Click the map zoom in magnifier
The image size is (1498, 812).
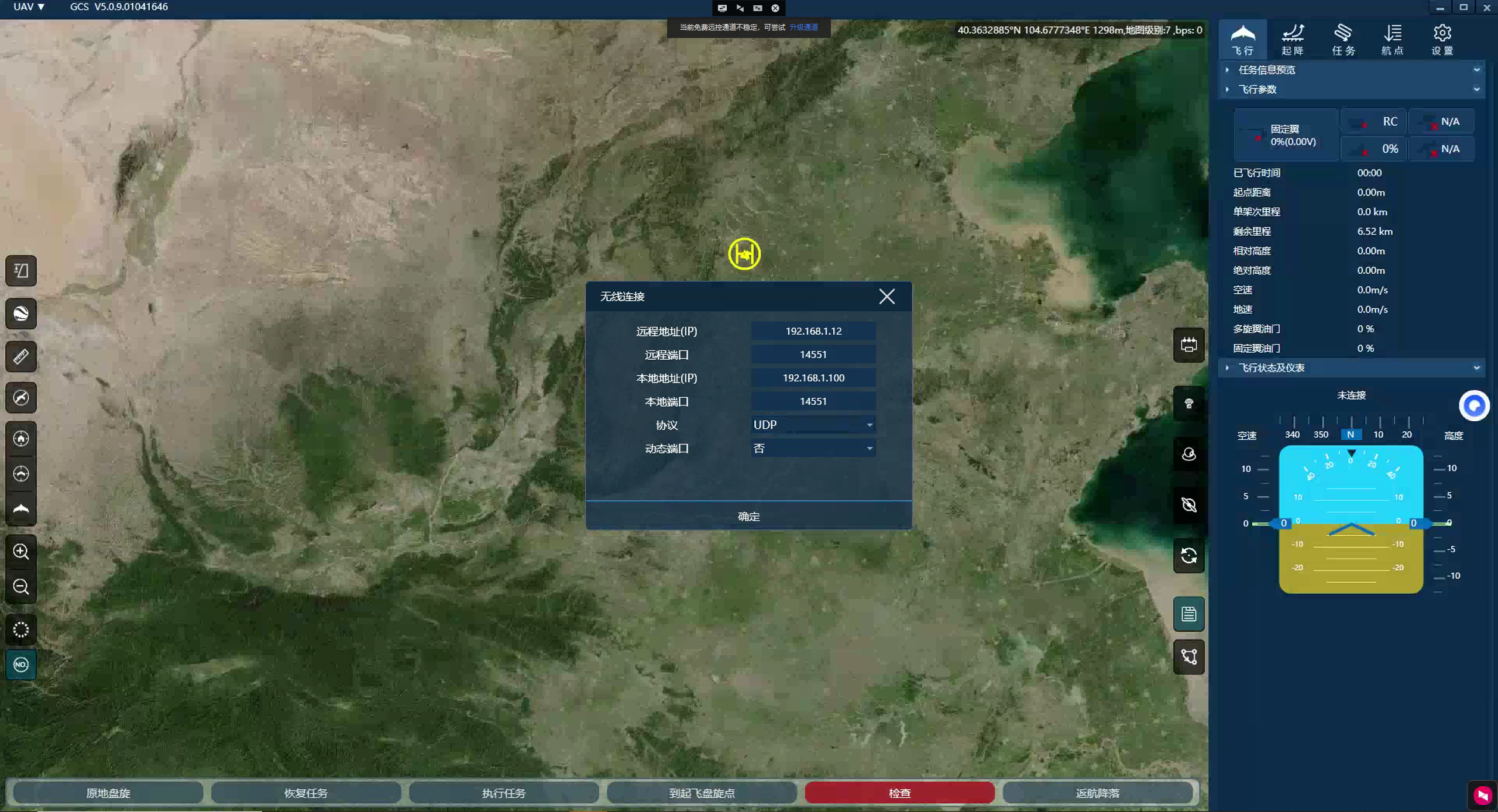pyautogui.click(x=21, y=552)
